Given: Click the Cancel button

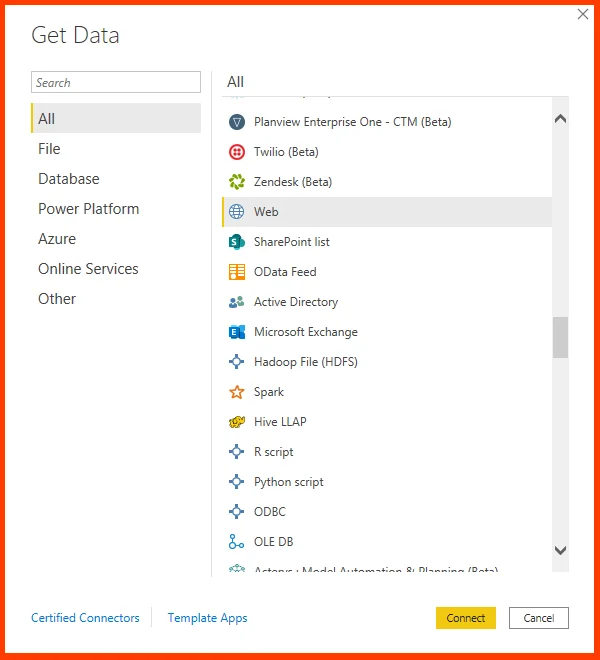Looking at the screenshot, I should 539,618.
